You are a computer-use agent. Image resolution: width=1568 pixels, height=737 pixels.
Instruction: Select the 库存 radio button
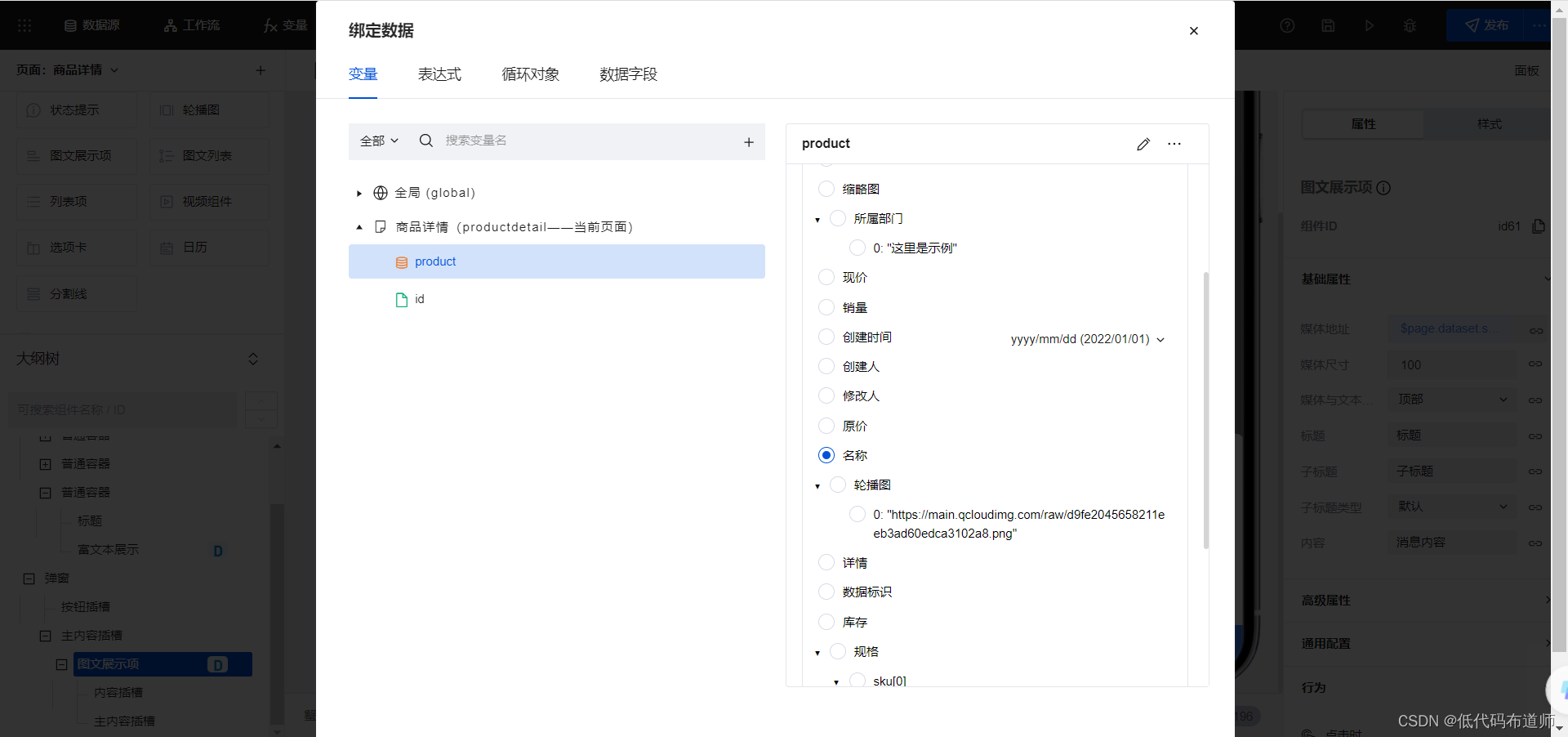(826, 622)
